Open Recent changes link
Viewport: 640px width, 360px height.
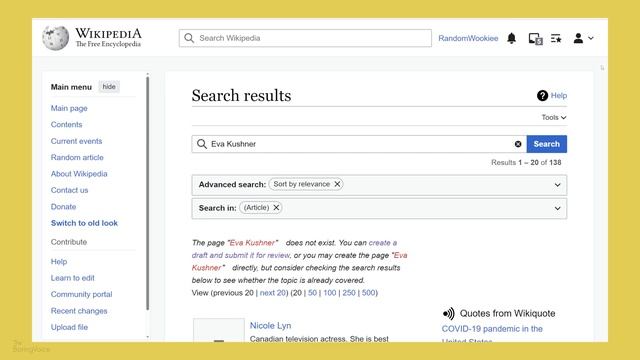(79, 311)
